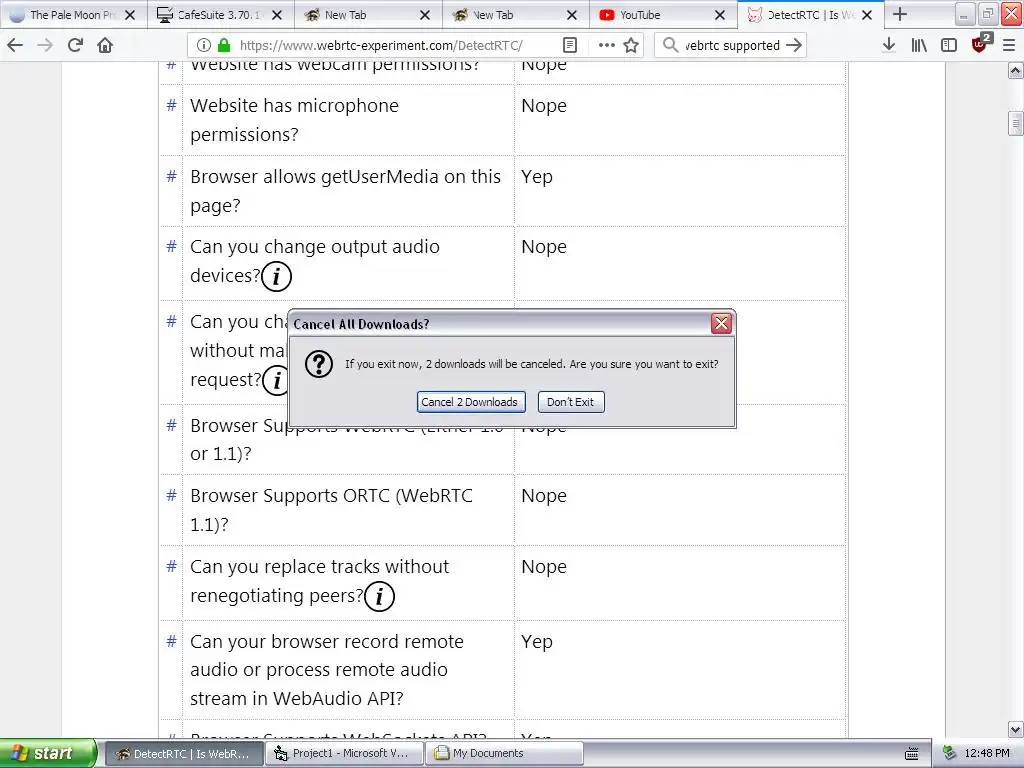Close the YouTube tab
Viewport: 1024px width, 768px height.
click(x=720, y=14)
